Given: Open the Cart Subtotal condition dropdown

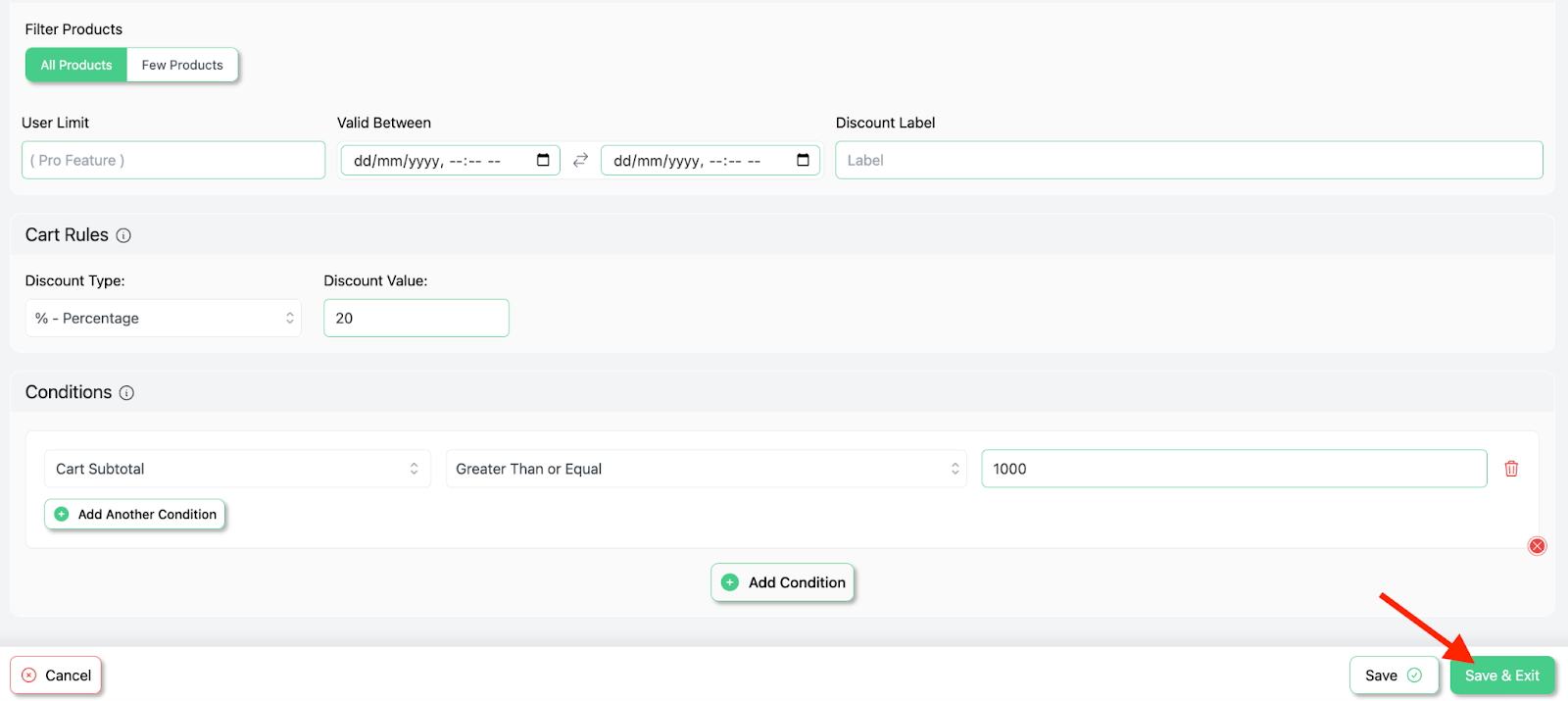Looking at the screenshot, I should pyautogui.click(x=237, y=469).
